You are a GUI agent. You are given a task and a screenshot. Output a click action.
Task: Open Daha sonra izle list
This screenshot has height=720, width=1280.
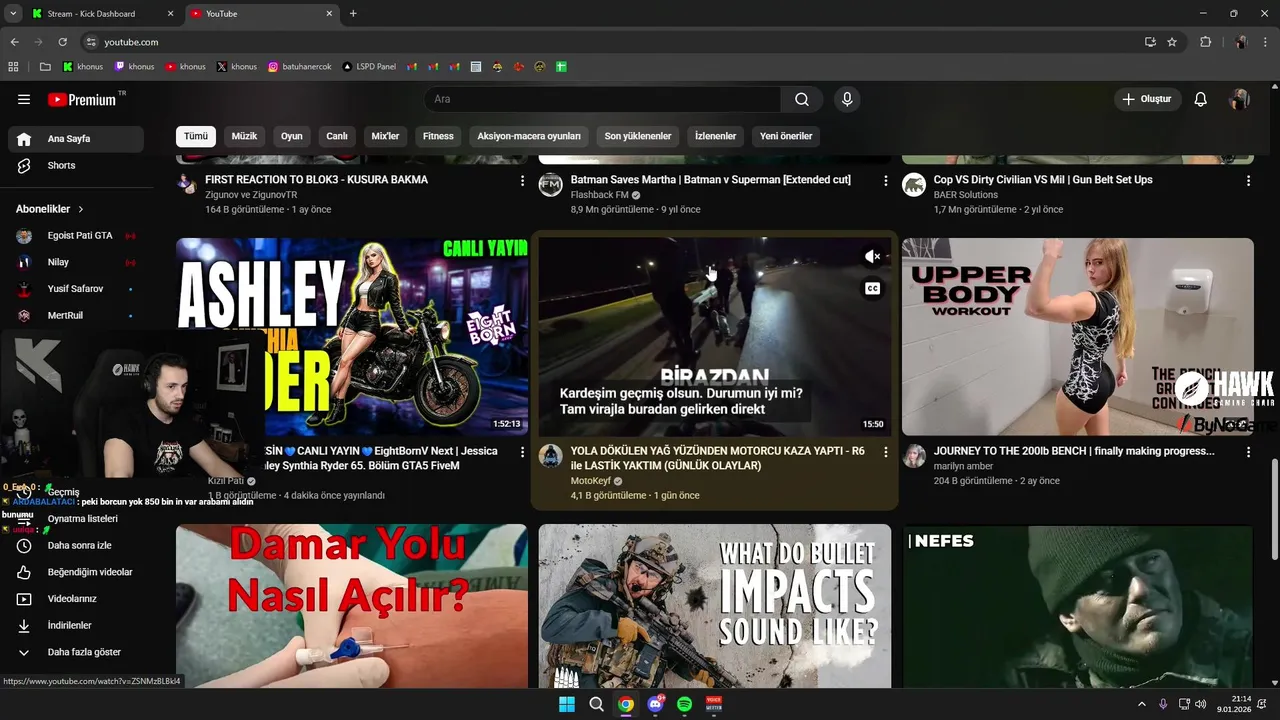point(76,545)
